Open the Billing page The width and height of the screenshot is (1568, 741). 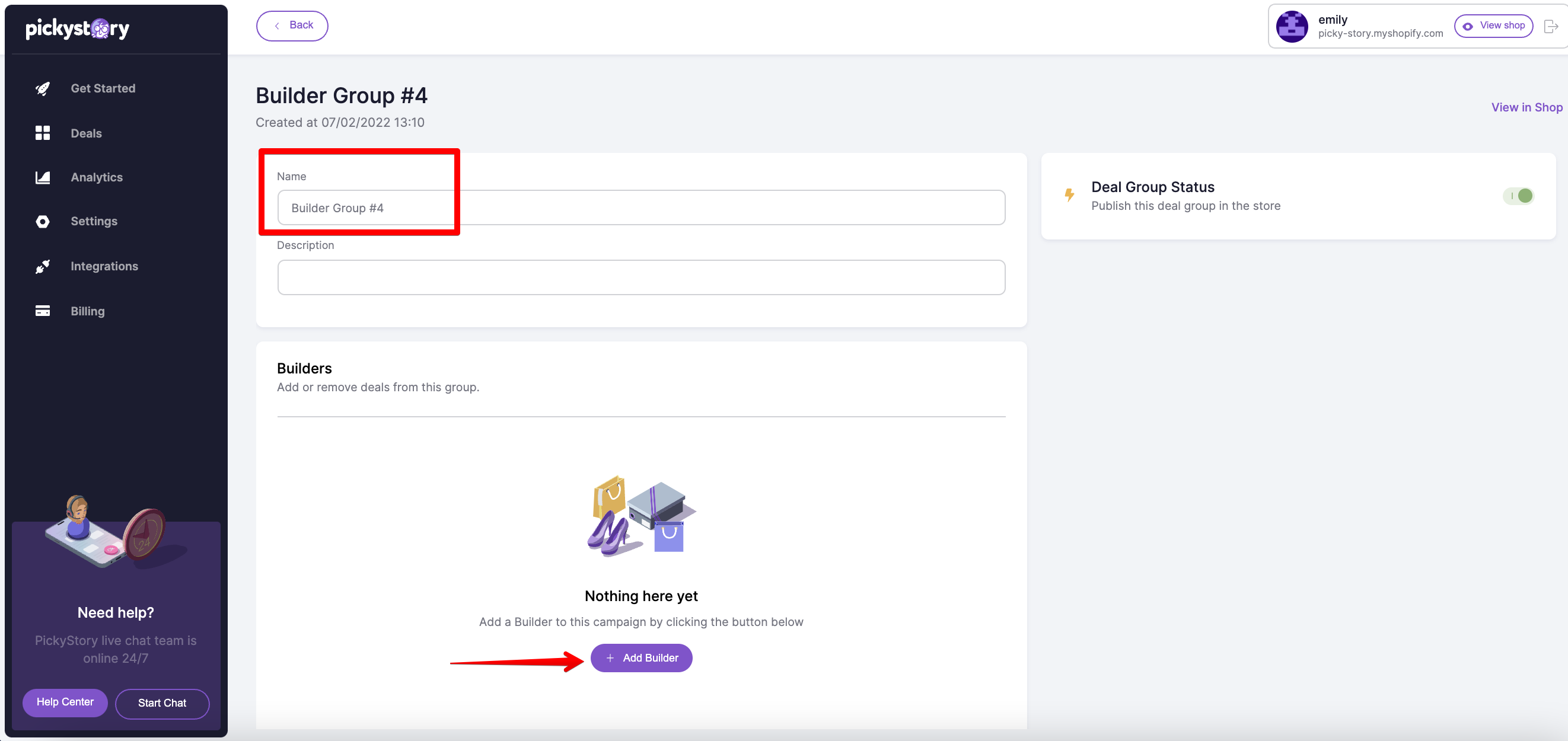click(x=88, y=311)
